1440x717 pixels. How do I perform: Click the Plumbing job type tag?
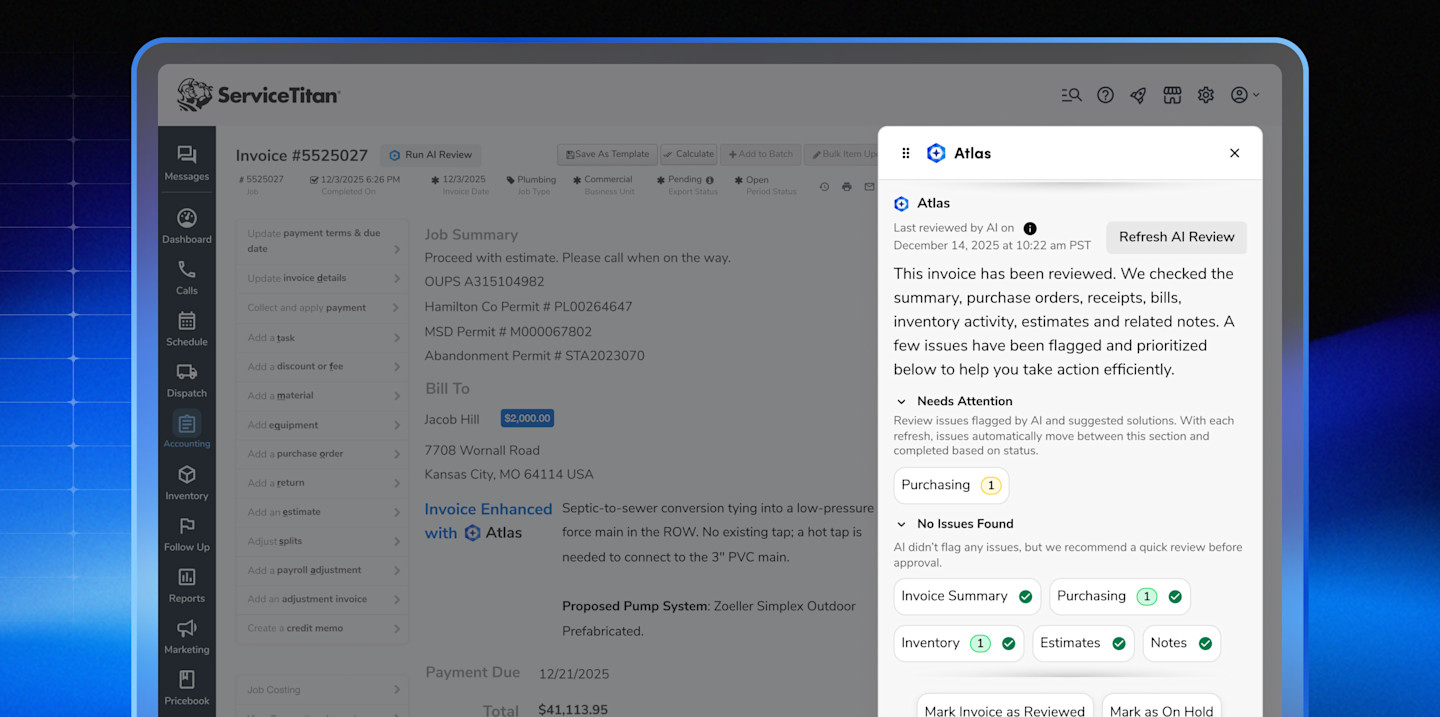pyautogui.click(x=531, y=180)
